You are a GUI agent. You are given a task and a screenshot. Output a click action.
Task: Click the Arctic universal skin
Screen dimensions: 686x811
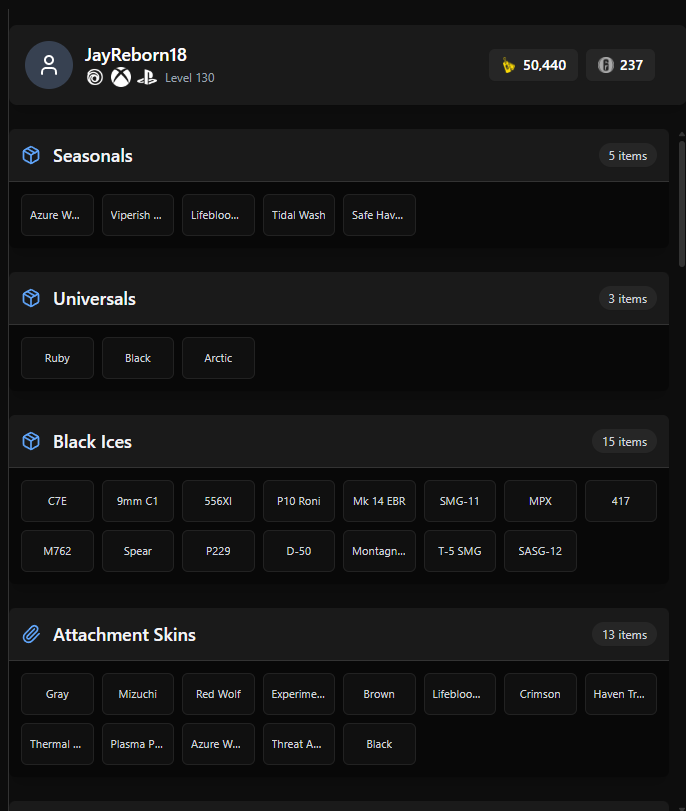(x=218, y=358)
